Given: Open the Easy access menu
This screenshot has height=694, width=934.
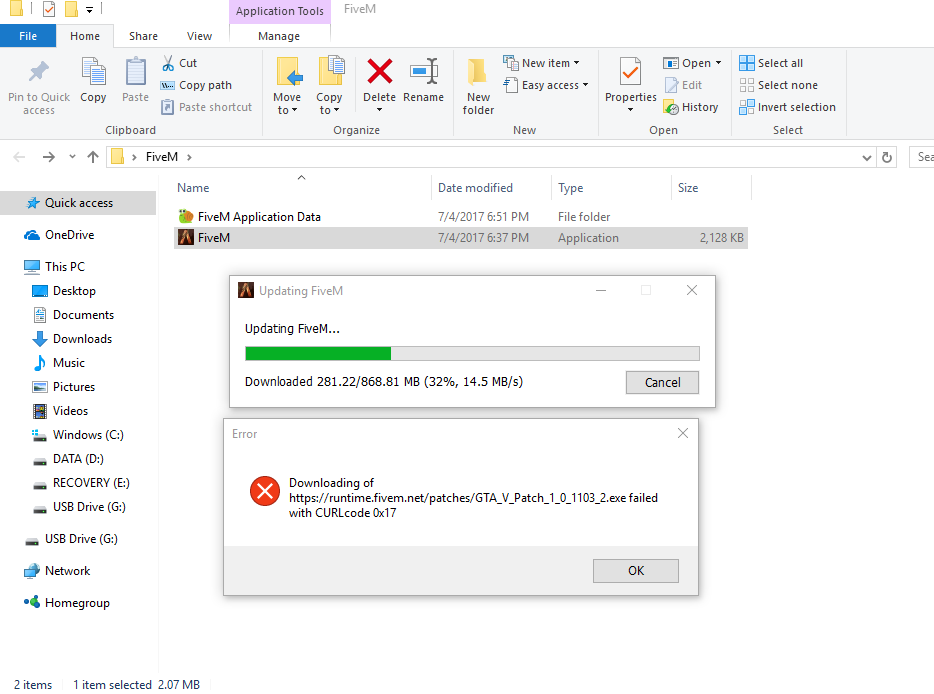Looking at the screenshot, I should point(546,85).
